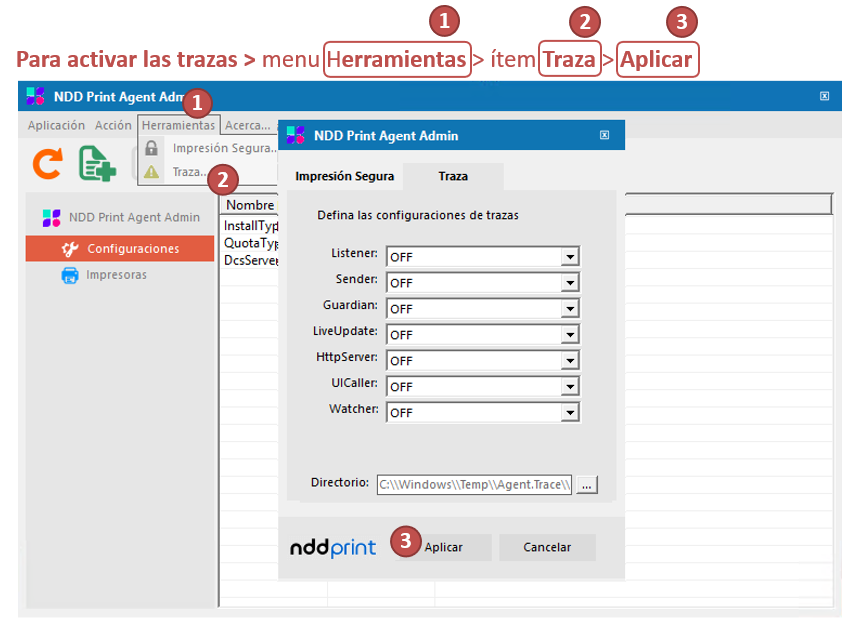The width and height of the screenshot is (842, 618).
Task: Open the Herramientas menu
Action: point(178,126)
